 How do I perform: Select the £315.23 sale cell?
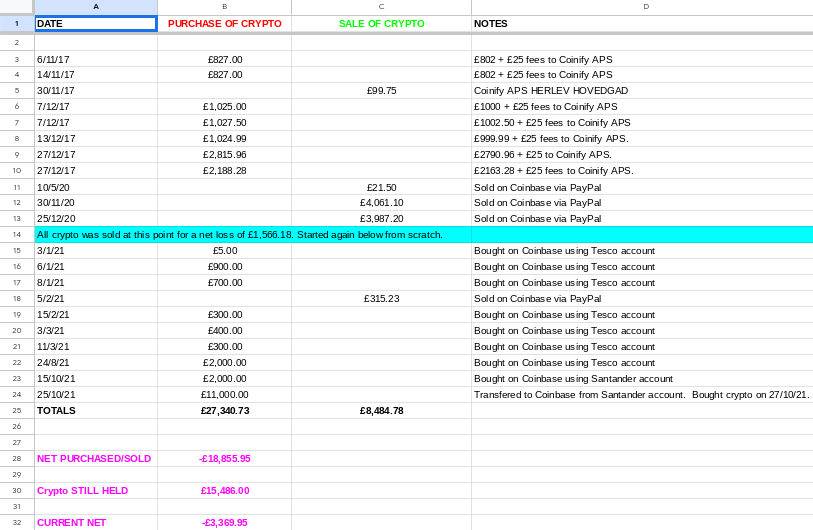click(x=381, y=298)
